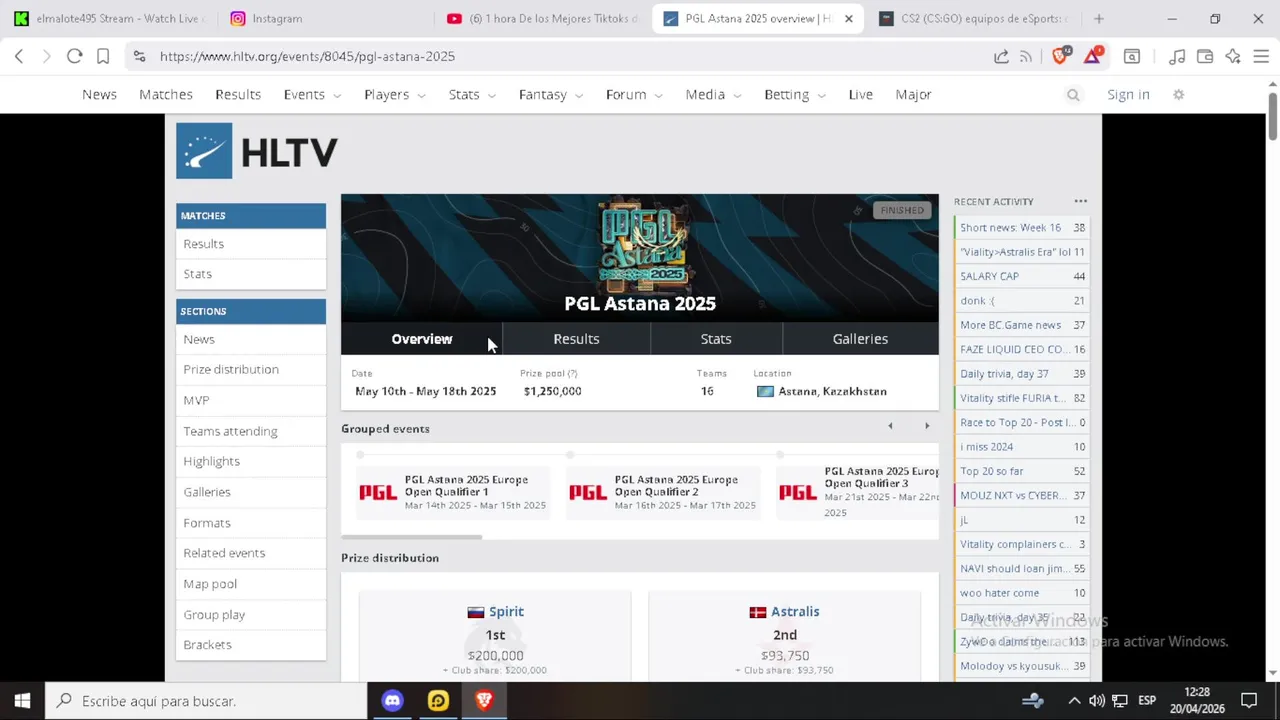The width and height of the screenshot is (1280, 720).
Task: Click the HLTV logo
Action: [x=257, y=151]
